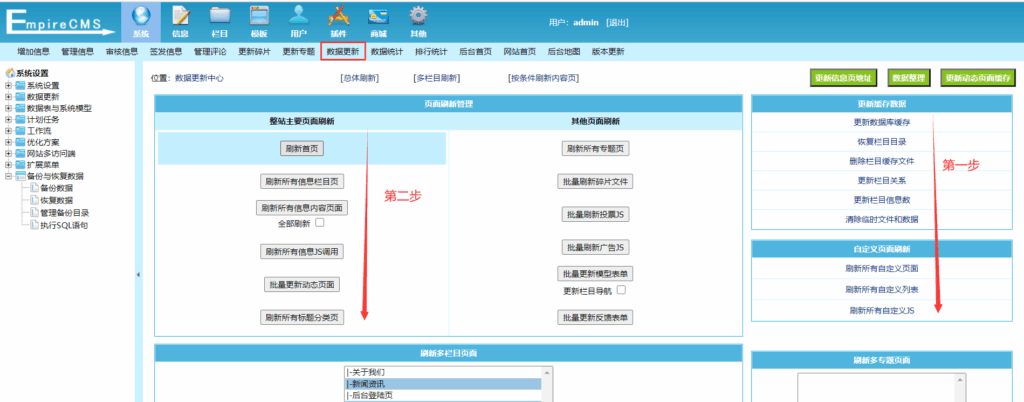The width and height of the screenshot is (1024, 402).
Task: Open the 用户 user icon
Action: point(298,21)
